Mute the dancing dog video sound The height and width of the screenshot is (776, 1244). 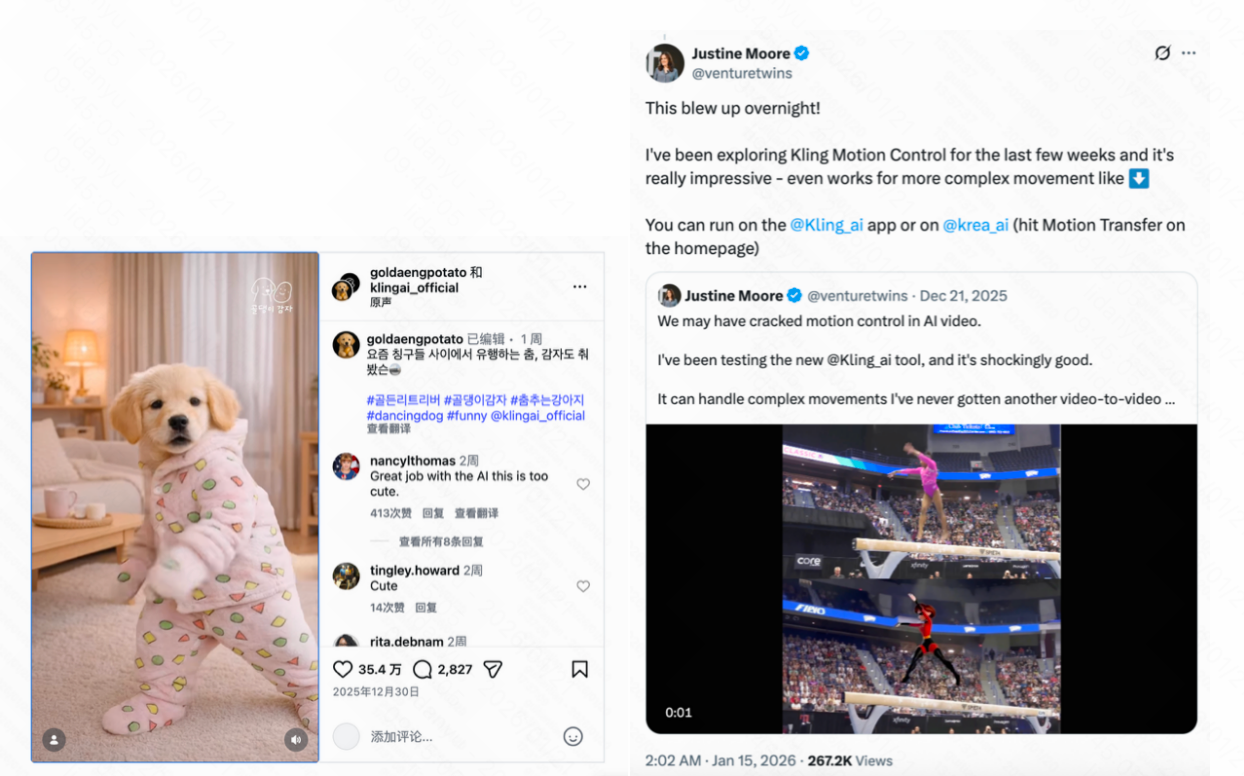click(295, 739)
